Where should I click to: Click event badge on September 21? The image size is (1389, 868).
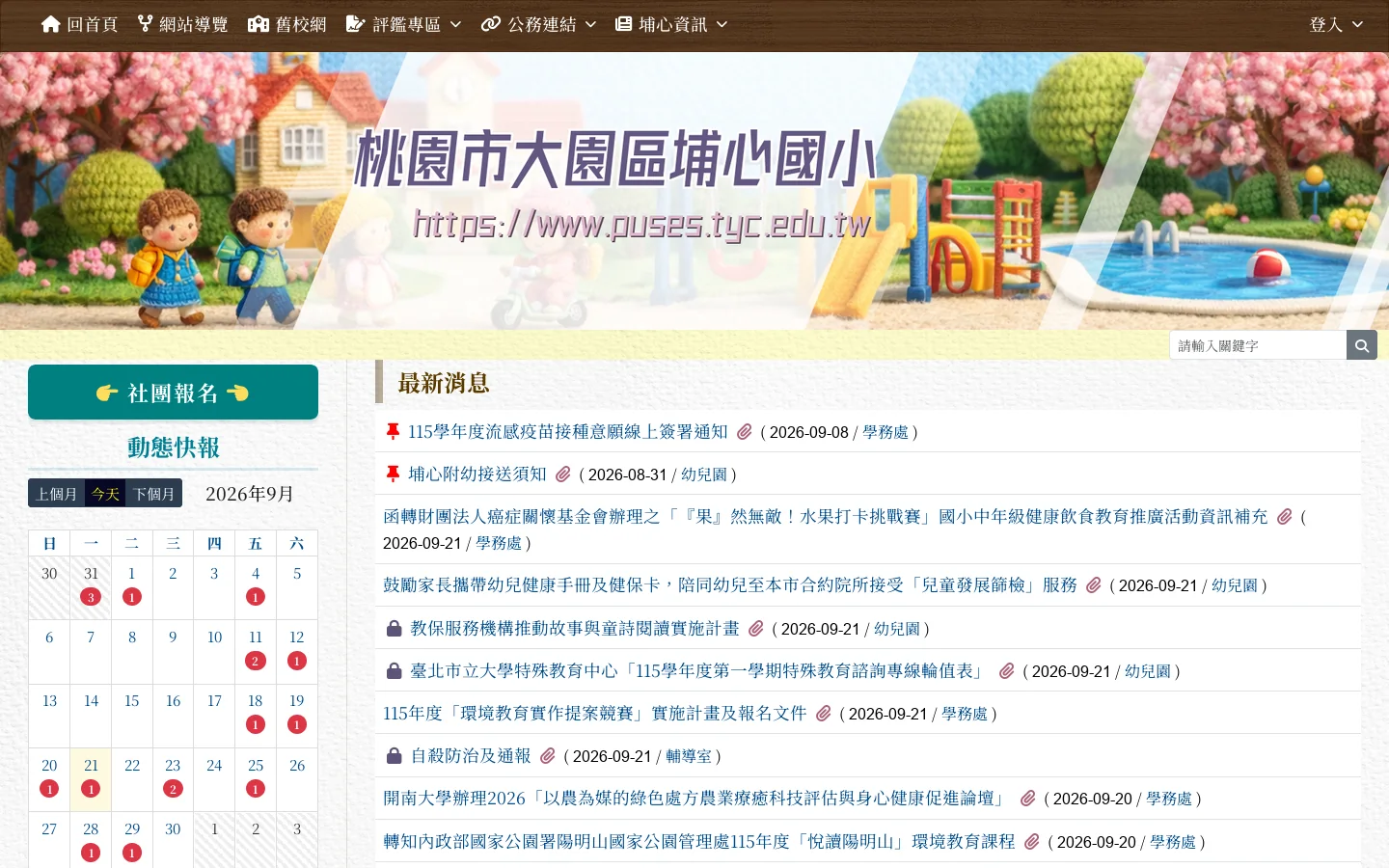click(91, 789)
